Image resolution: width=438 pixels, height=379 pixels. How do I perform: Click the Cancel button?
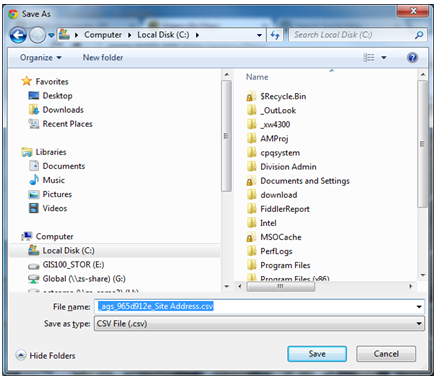[386, 354]
